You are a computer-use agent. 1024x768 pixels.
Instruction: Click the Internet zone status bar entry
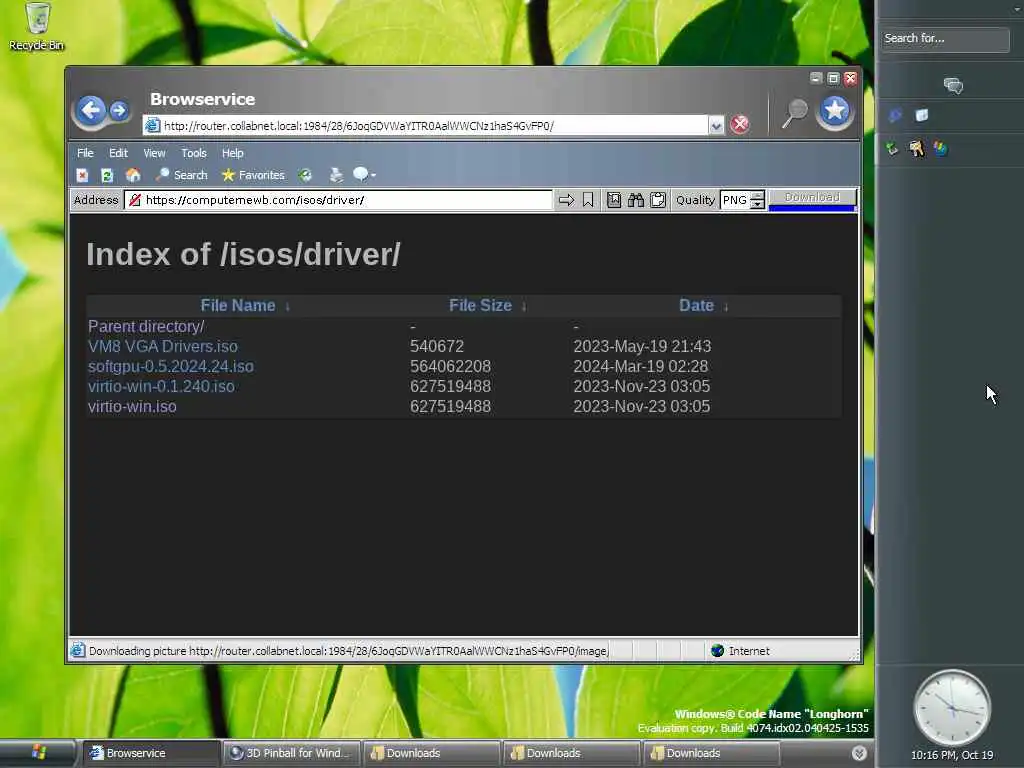(741, 650)
